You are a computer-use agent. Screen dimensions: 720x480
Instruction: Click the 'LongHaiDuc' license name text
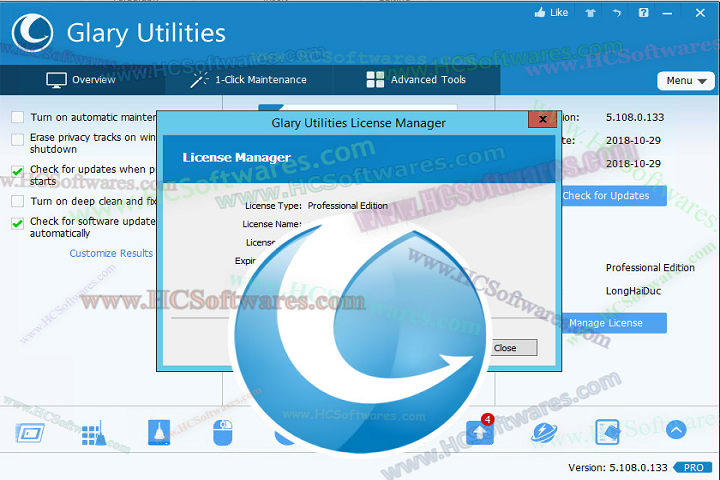(x=633, y=291)
